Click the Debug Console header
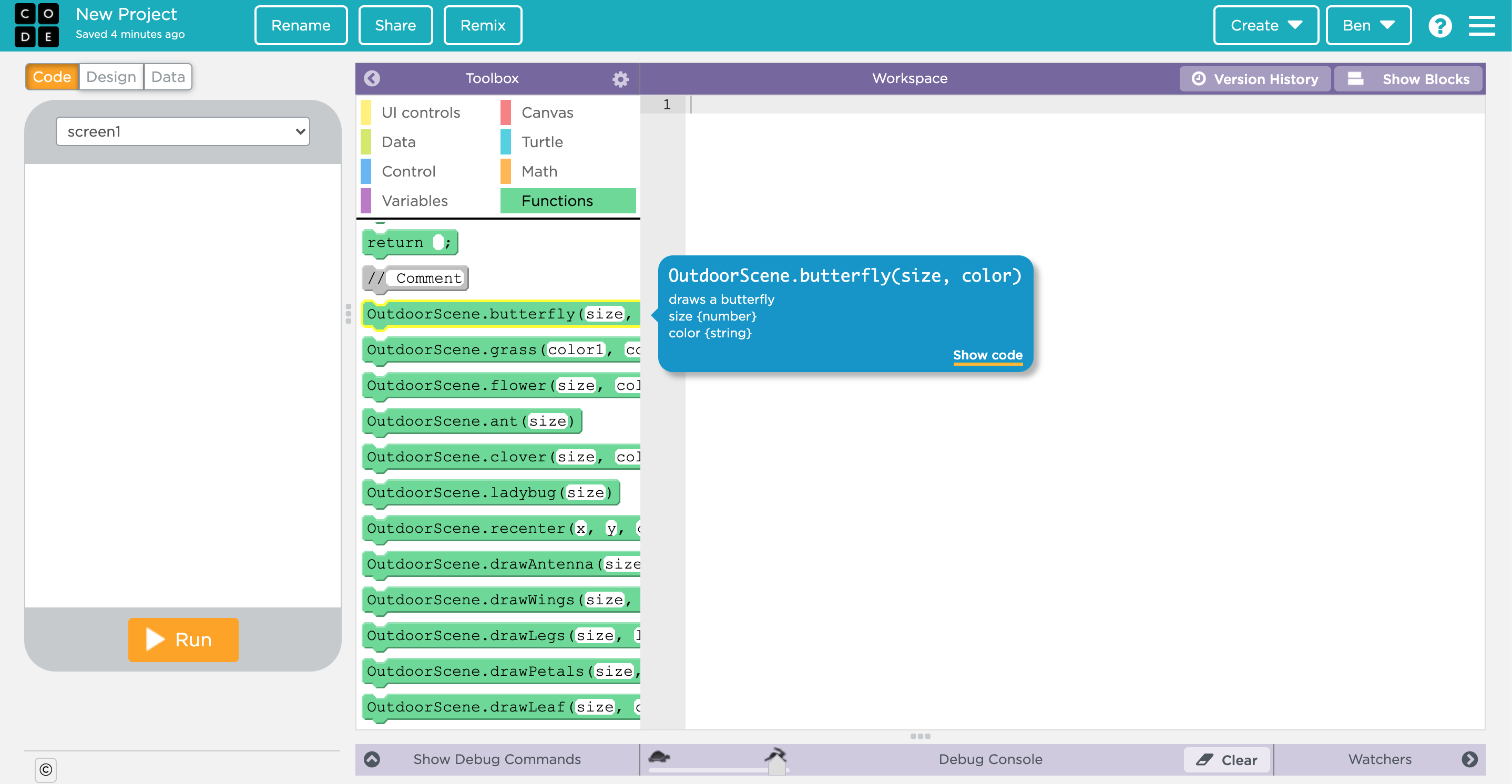This screenshot has height=784, width=1512. (990, 759)
